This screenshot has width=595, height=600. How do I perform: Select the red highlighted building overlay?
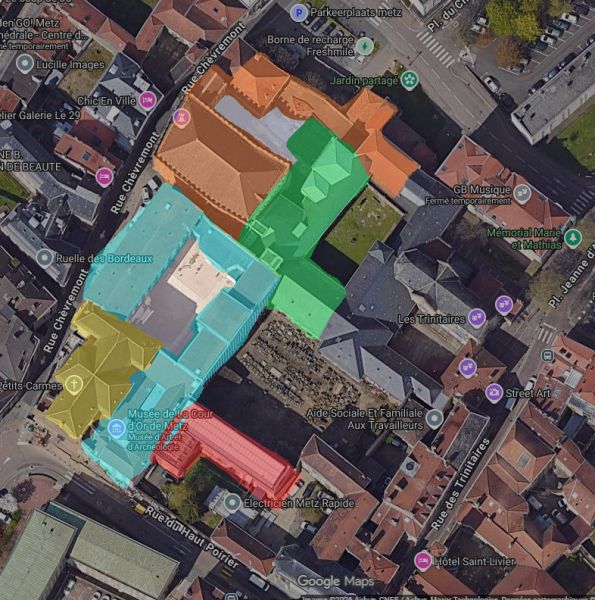coord(230,452)
